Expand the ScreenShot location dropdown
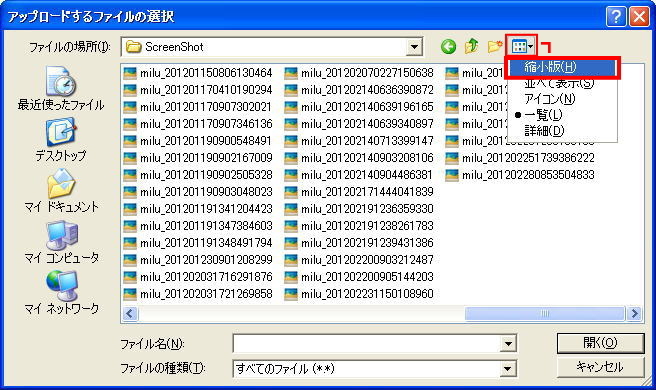Viewport: 656px width, 390px height. click(414, 47)
